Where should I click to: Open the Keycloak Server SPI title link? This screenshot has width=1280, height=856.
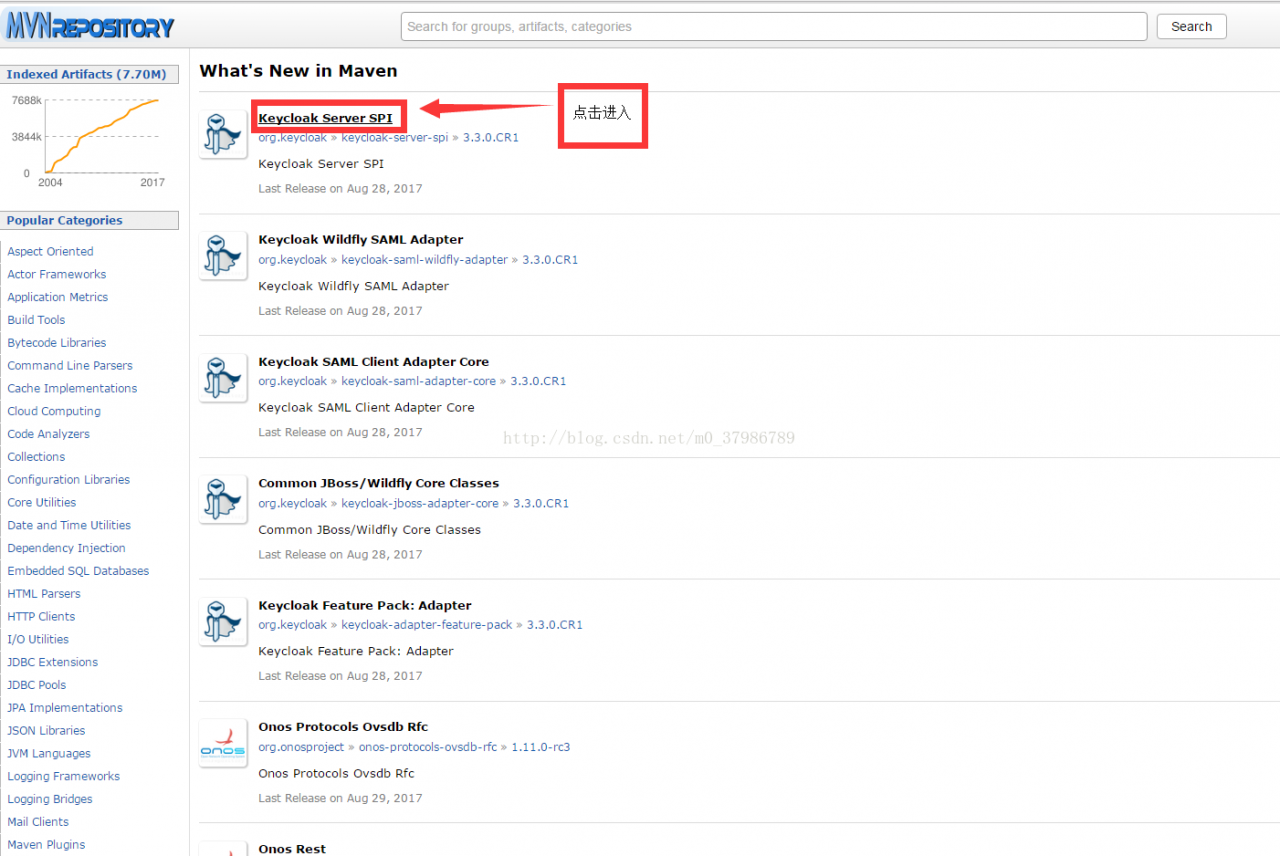(325, 118)
